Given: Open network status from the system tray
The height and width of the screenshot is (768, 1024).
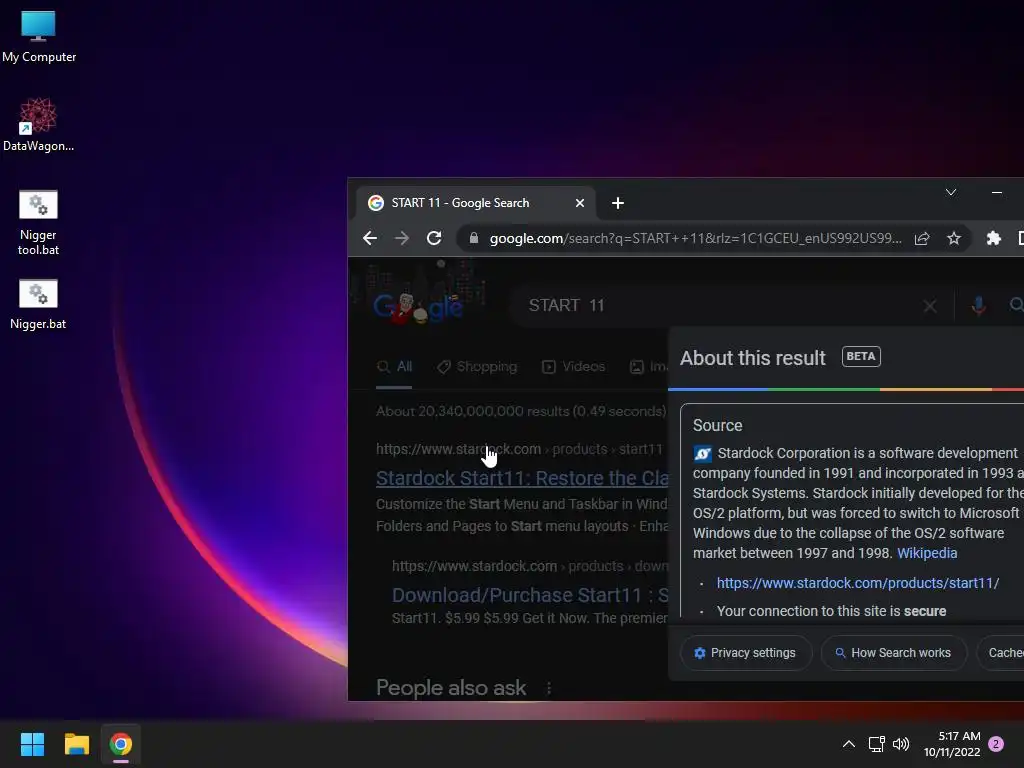Looking at the screenshot, I should 876,744.
